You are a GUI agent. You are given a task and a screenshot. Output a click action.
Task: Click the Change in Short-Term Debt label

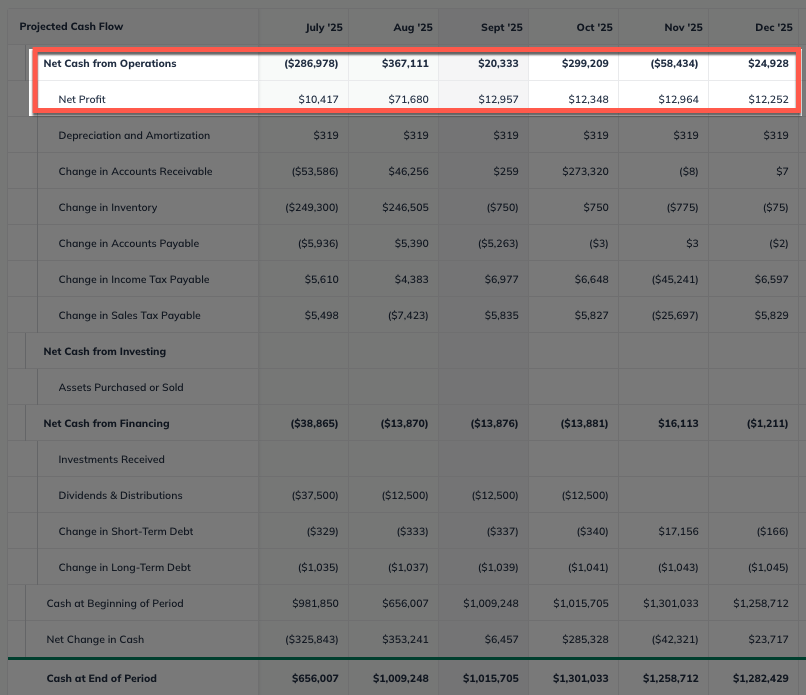126,531
